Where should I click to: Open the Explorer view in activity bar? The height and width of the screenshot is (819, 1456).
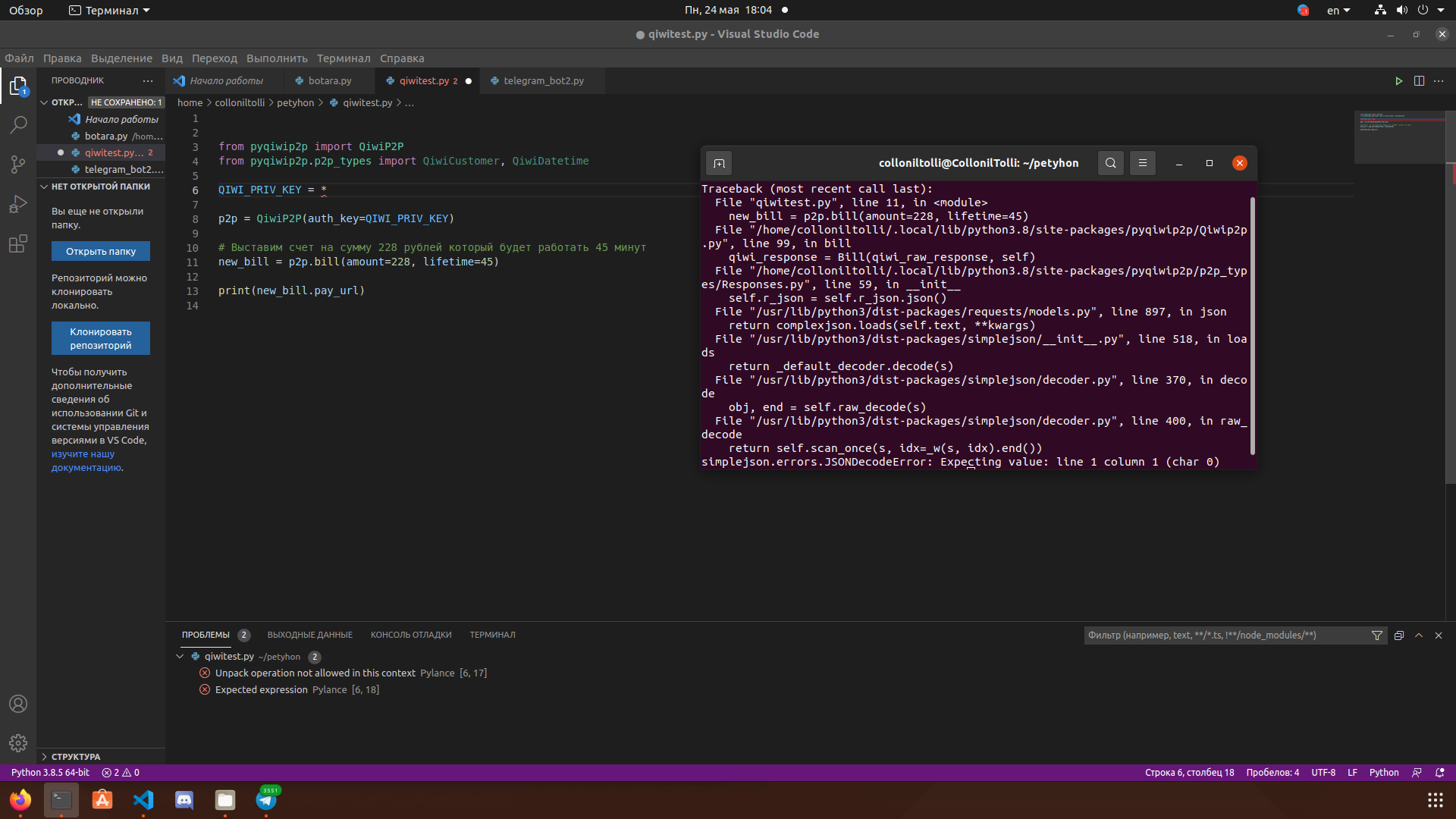18,86
